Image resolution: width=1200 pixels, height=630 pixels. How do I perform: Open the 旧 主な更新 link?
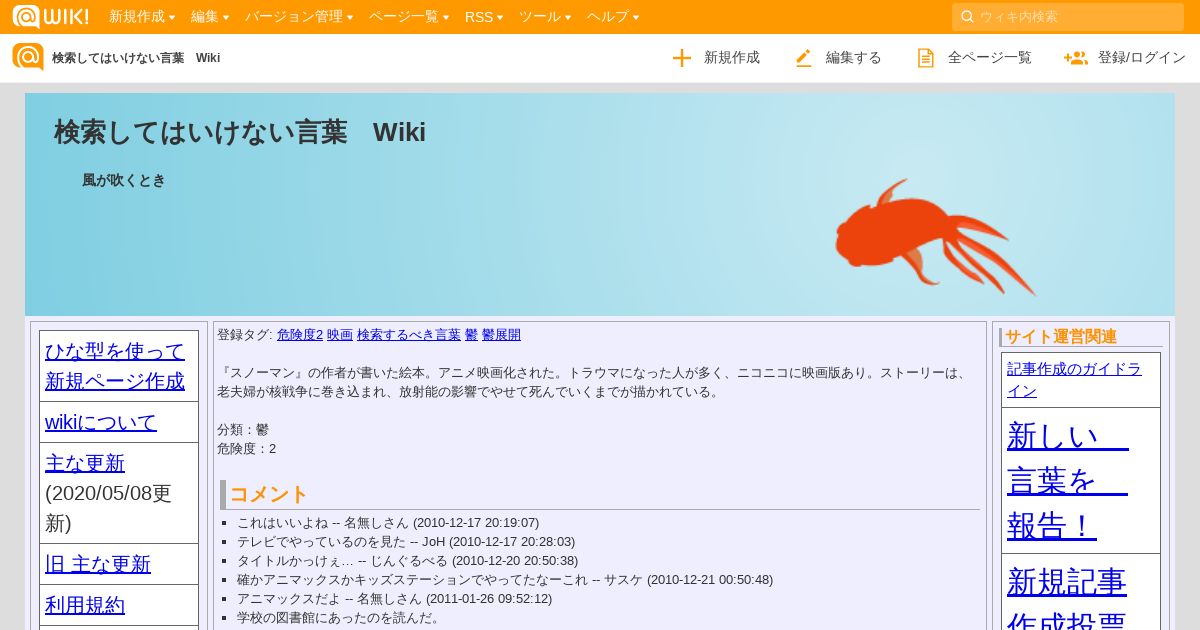(98, 564)
